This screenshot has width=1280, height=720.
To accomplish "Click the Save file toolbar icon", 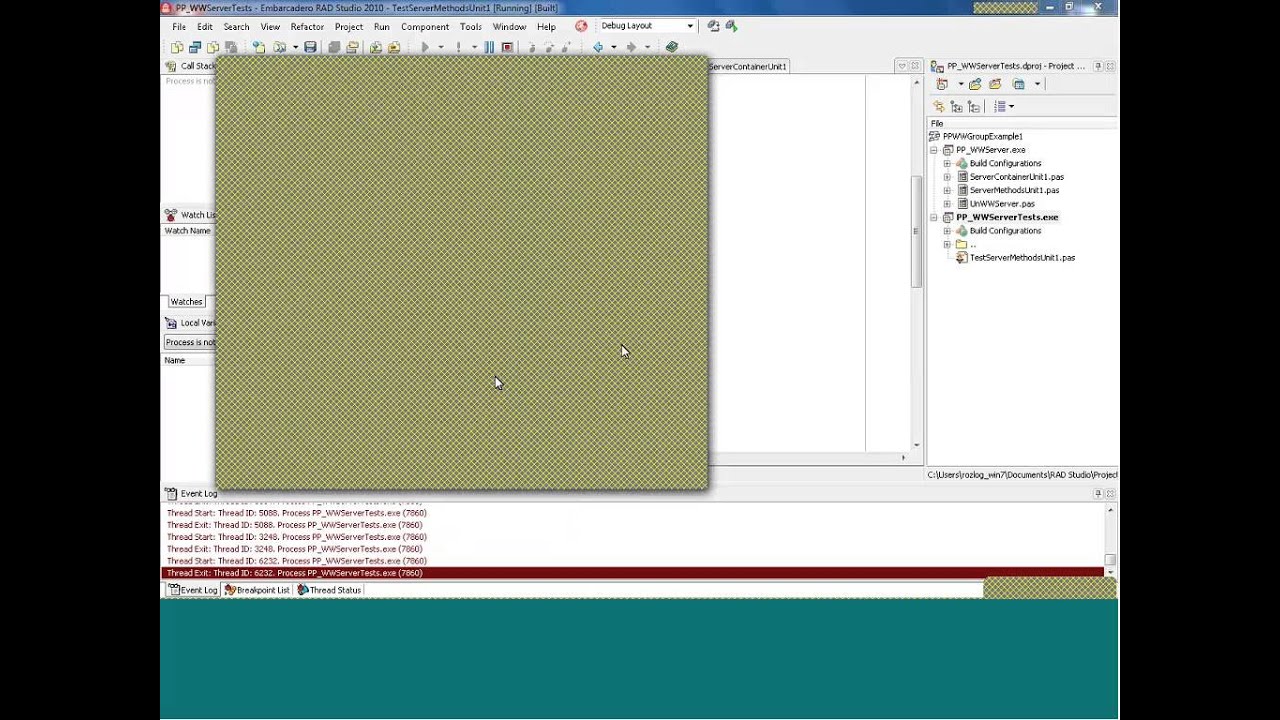I will click(x=311, y=47).
